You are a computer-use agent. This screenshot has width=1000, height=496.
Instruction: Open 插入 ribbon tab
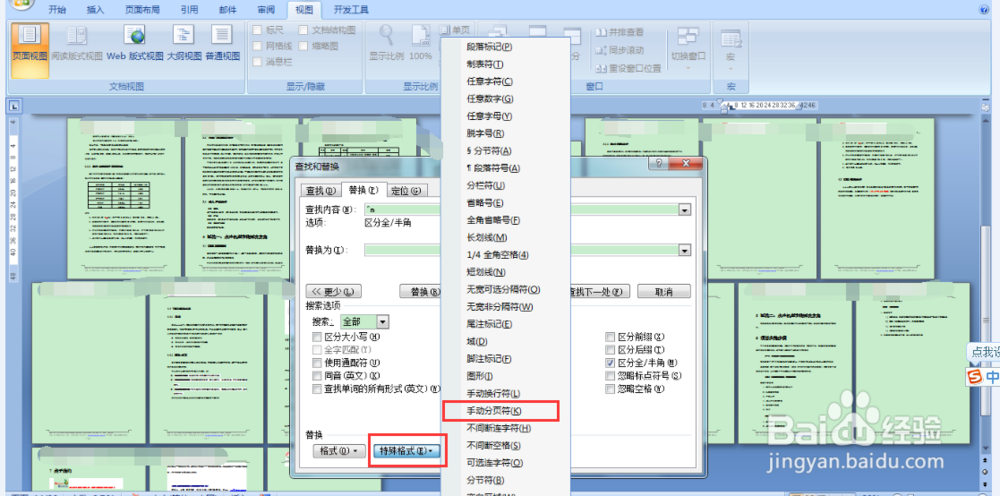96,10
